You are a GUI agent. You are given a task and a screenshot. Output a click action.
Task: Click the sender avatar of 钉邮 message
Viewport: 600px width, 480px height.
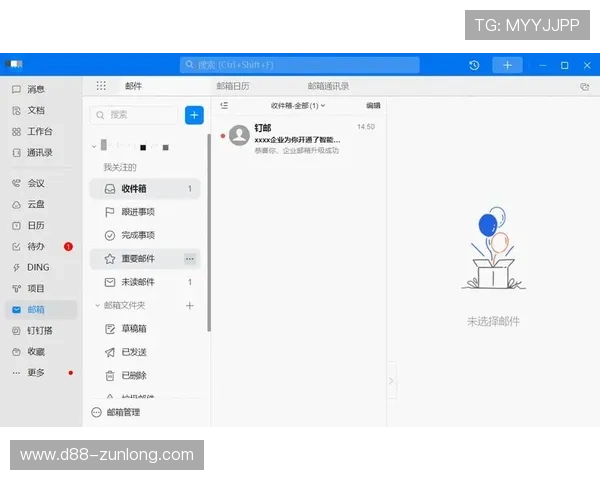pyautogui.click(x=239, y=135)
